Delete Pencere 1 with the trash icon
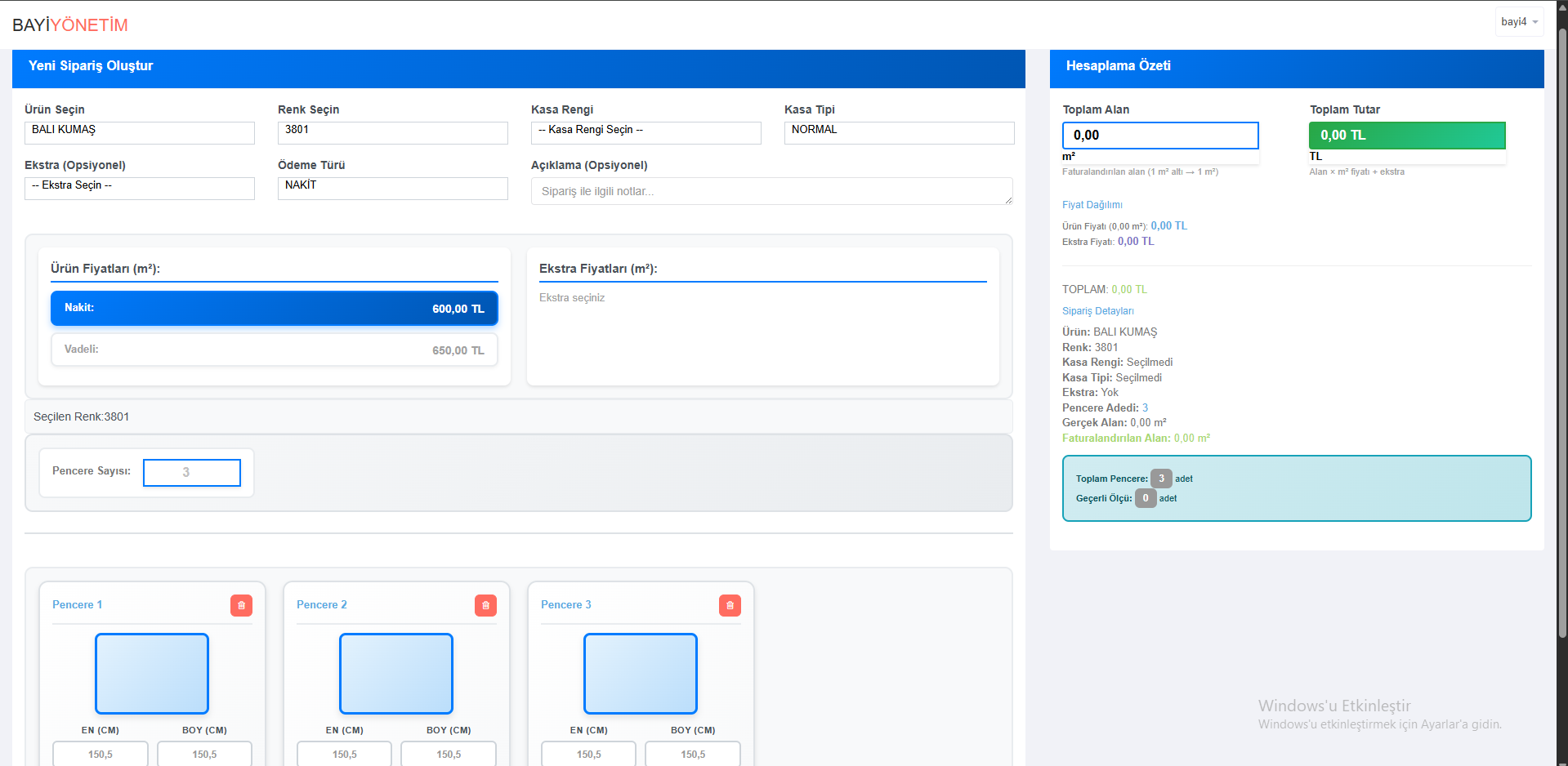 coord(241,605)
